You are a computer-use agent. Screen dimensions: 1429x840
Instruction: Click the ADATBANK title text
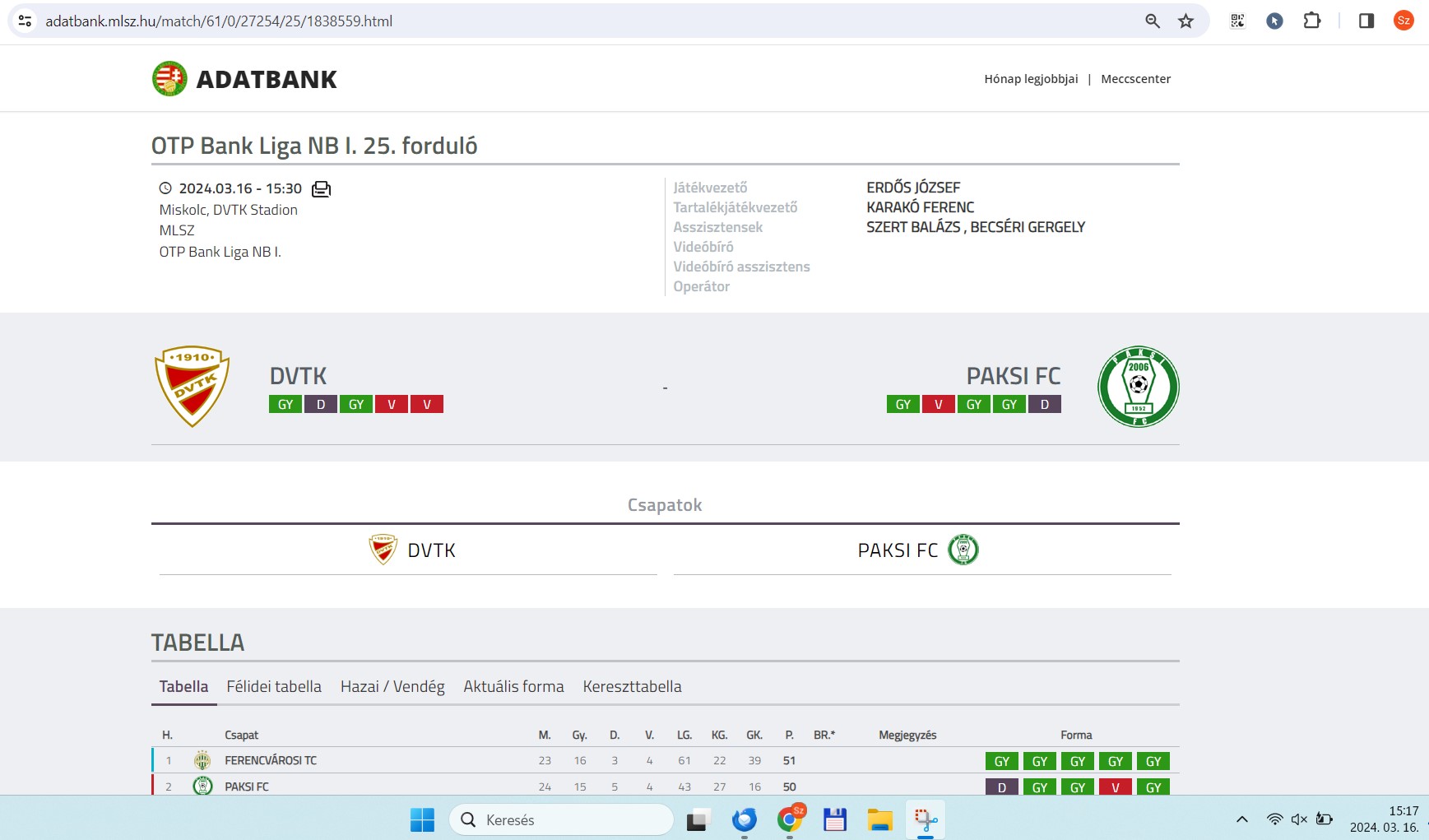coord(267,79)
